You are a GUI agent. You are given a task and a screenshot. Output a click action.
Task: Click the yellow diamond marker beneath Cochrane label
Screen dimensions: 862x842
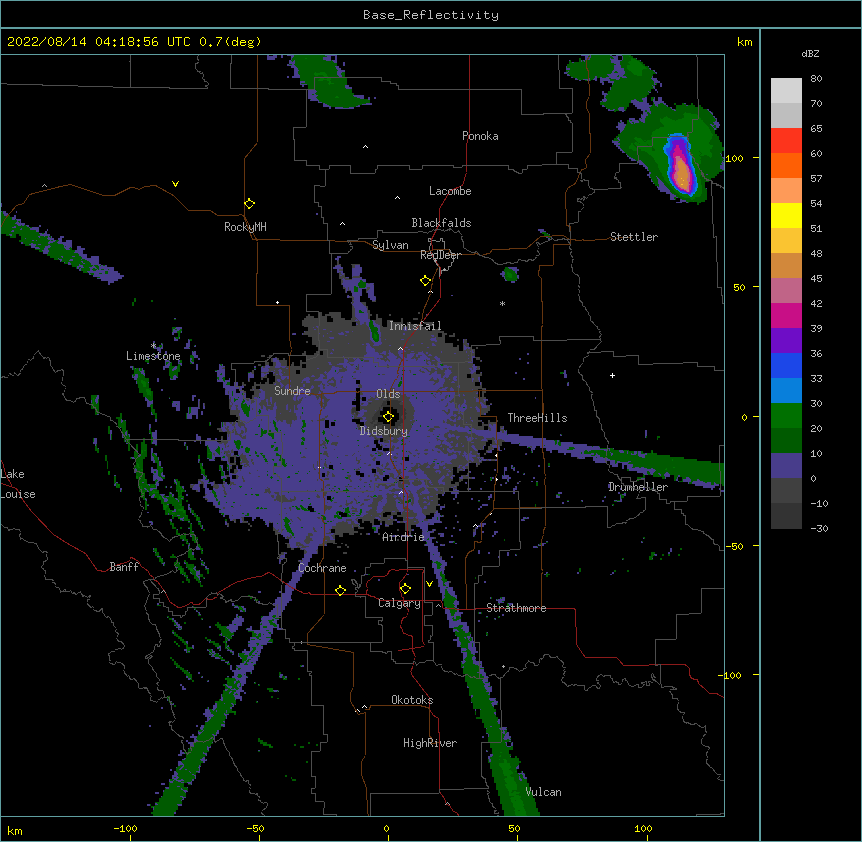click(x=340, y=590)
